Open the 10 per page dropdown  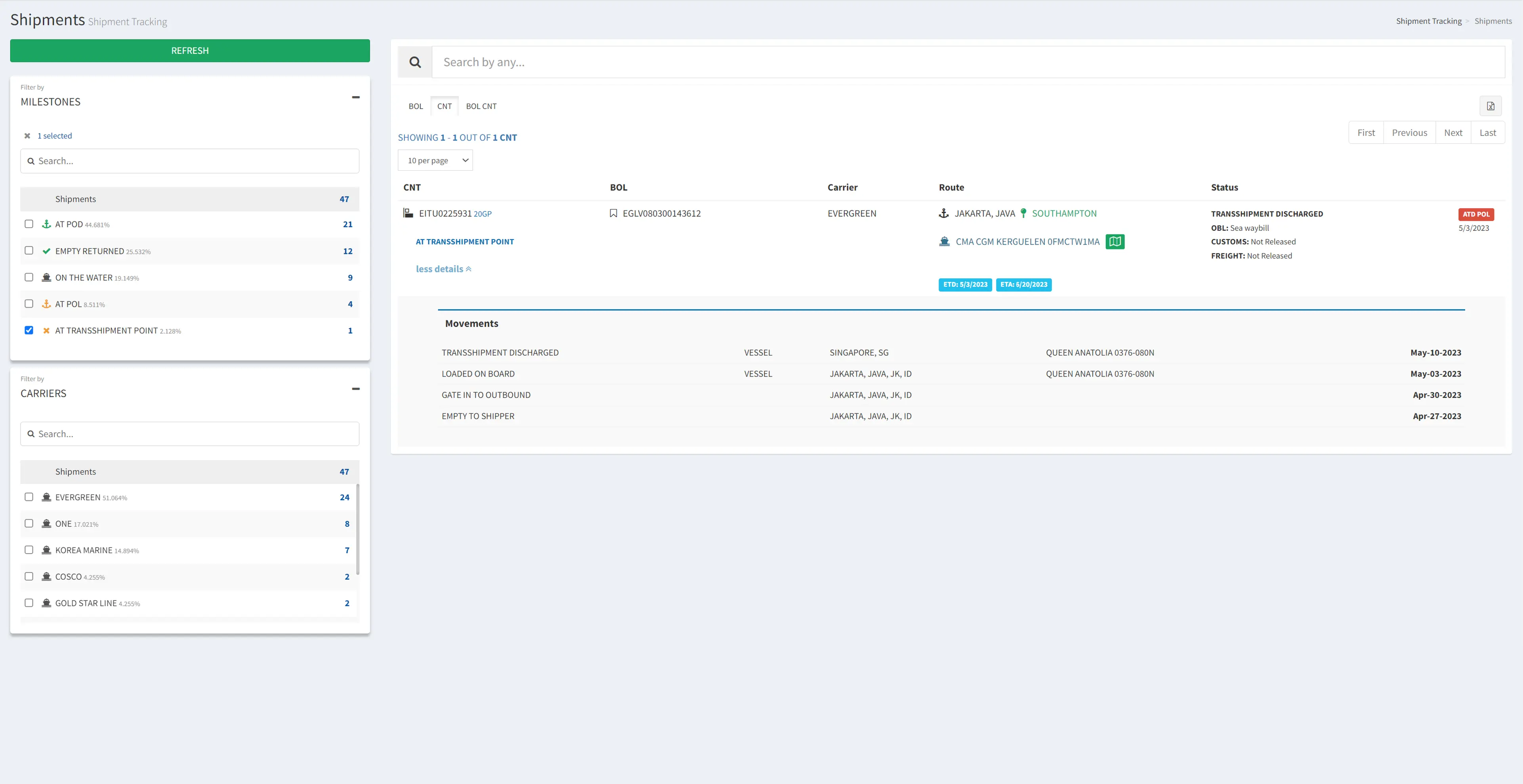point(435,161)
